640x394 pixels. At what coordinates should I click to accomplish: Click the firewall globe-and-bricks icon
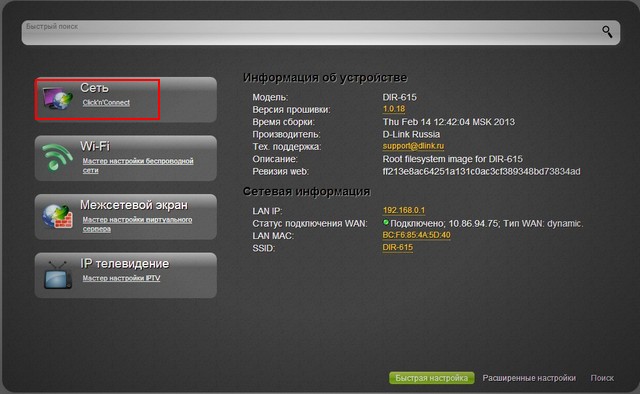(x=58, y=216)
